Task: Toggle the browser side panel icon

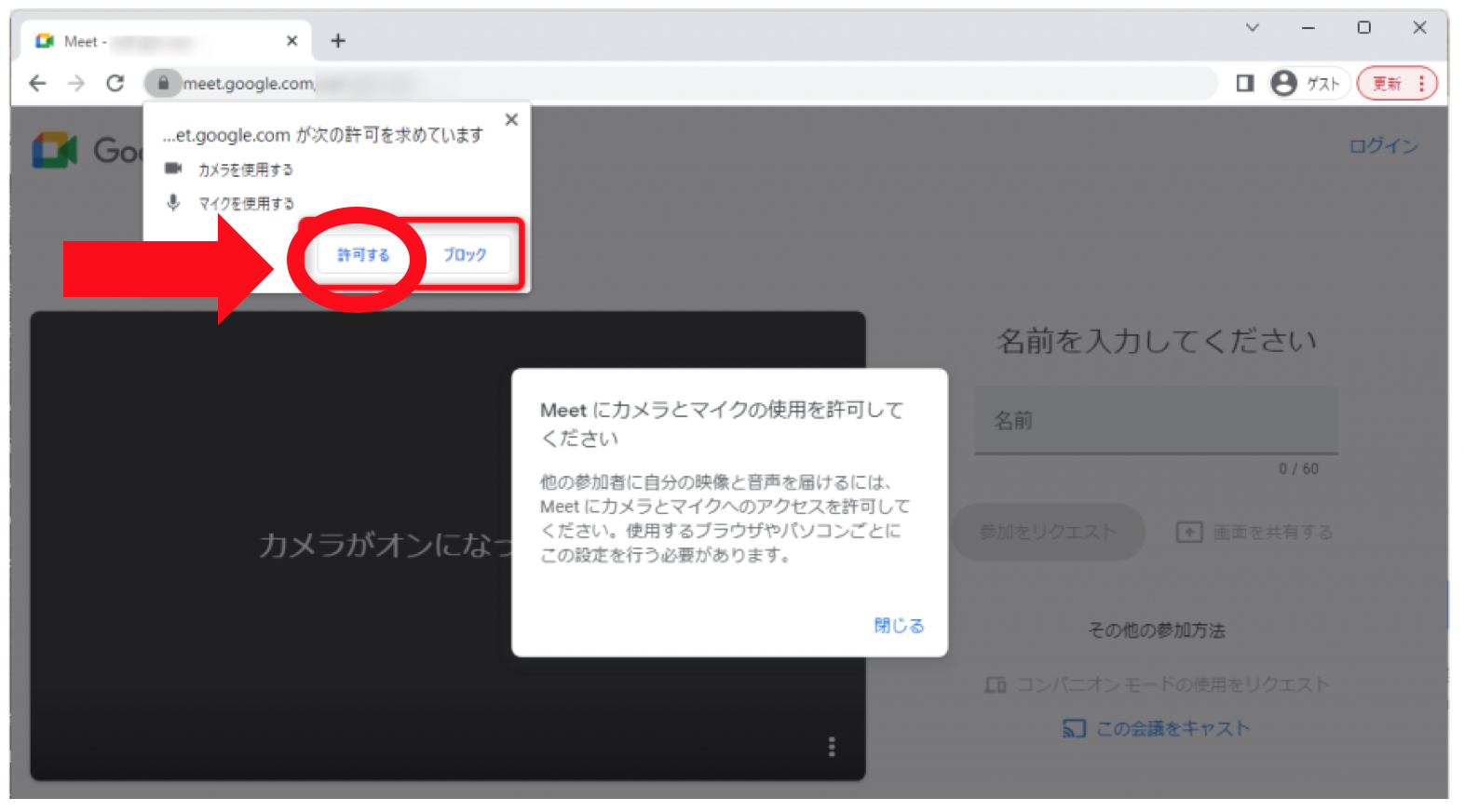Action: (1245, 84)
